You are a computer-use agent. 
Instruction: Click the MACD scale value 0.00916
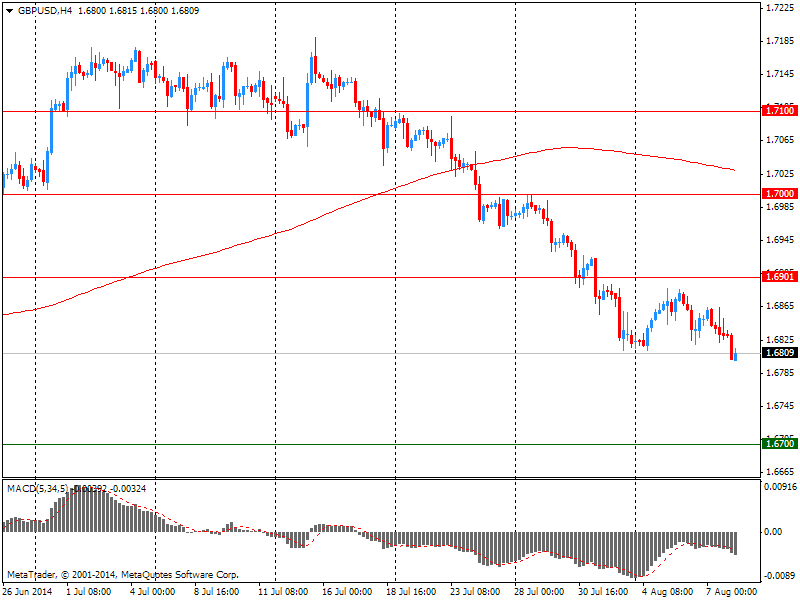click(x=780, y=487)
